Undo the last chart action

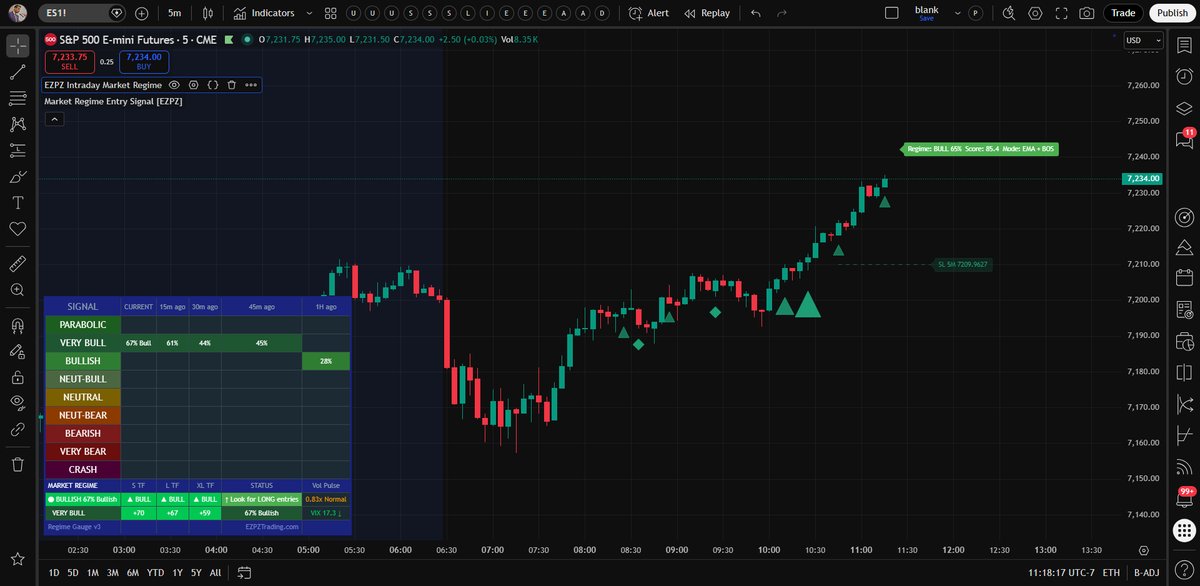(755, 13)
